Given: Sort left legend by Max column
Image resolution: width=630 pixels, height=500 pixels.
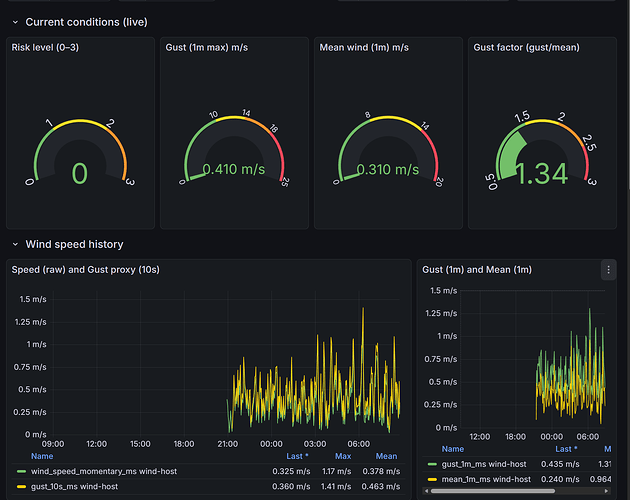Looking at the screenshot, I should 343,456.
